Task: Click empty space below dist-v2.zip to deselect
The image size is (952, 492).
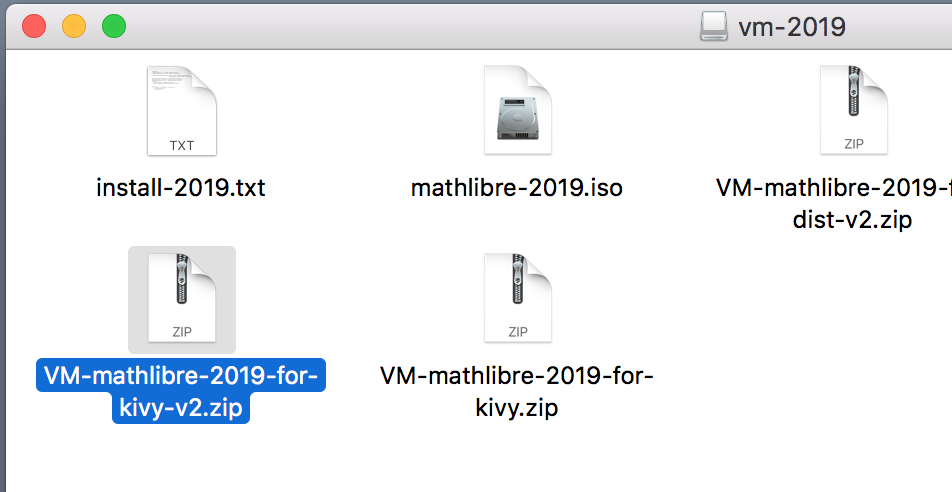Action: pos(852,340)
